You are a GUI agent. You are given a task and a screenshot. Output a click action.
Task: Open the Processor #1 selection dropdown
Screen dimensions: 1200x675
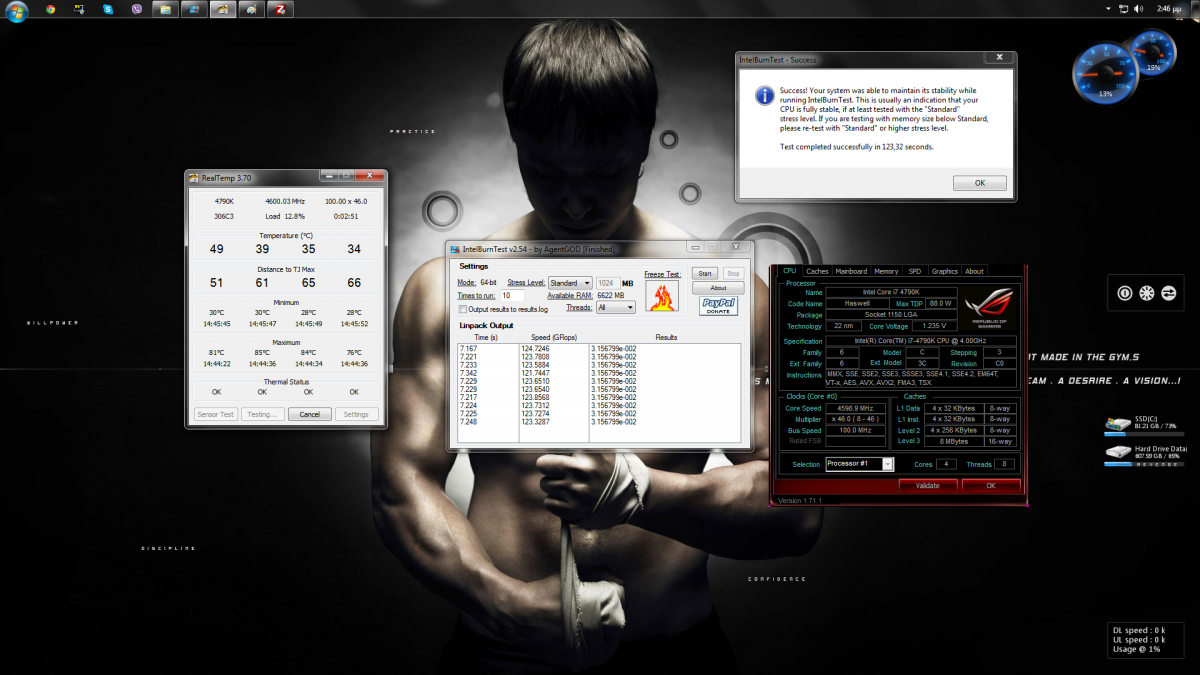point(860,464)
